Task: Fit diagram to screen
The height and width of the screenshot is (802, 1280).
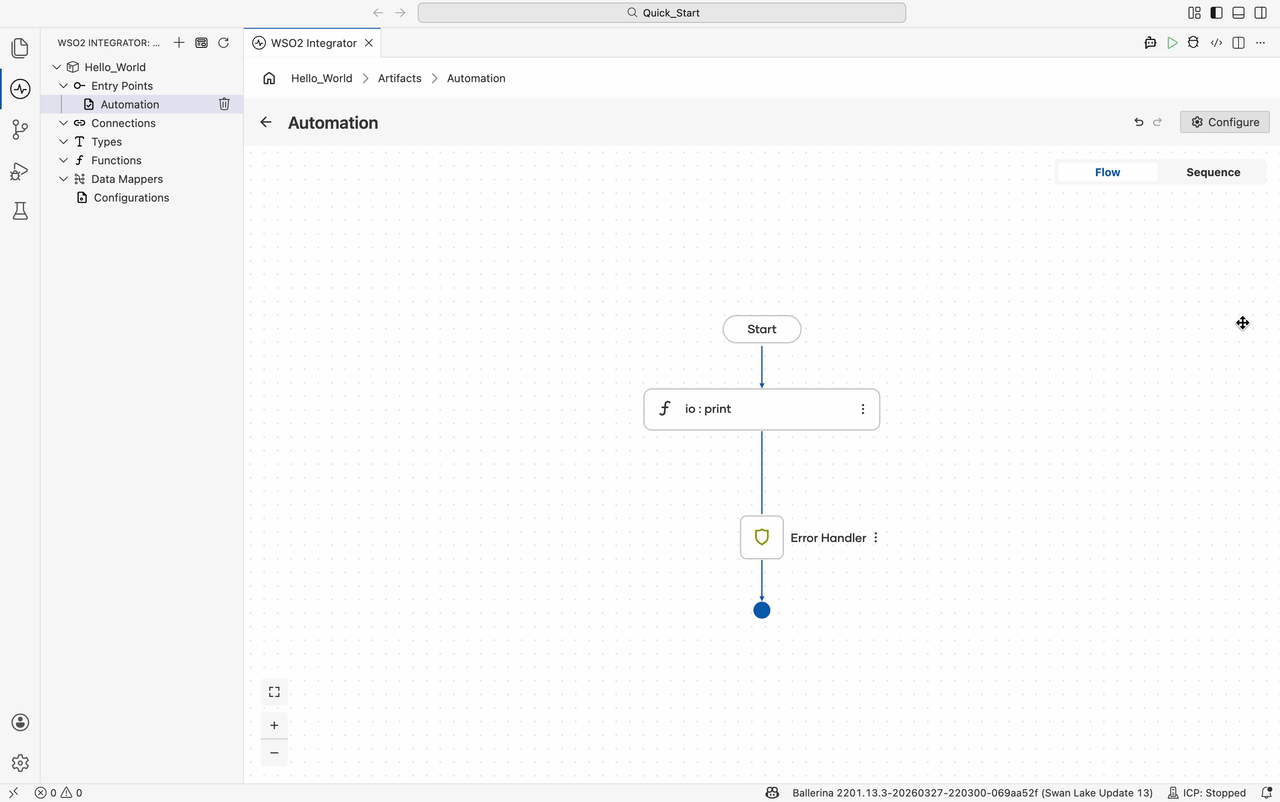Action: [274, 692]
